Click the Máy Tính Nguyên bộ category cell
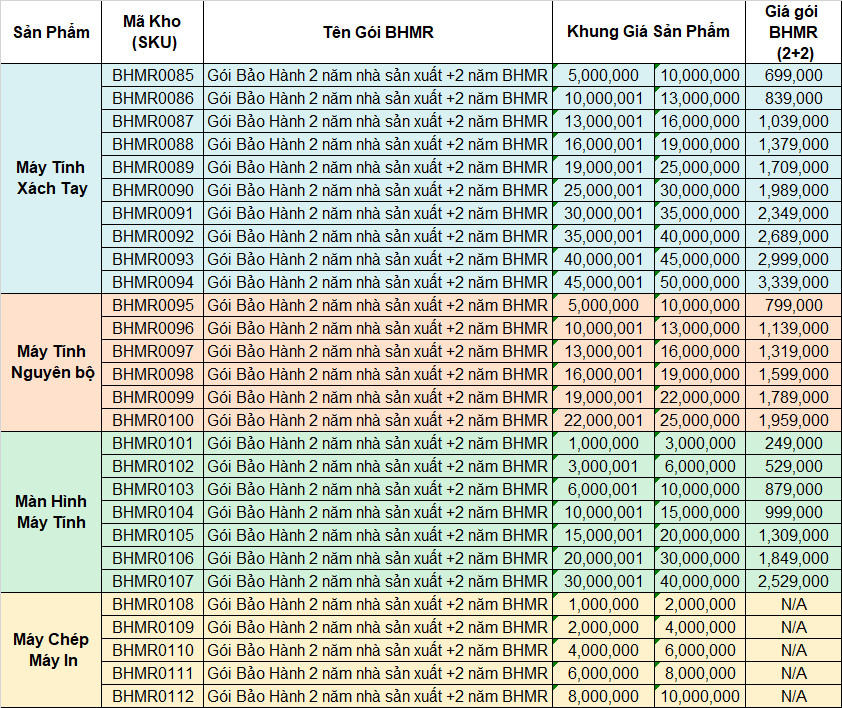Viewport: 842px width, 708px height. 51,362
